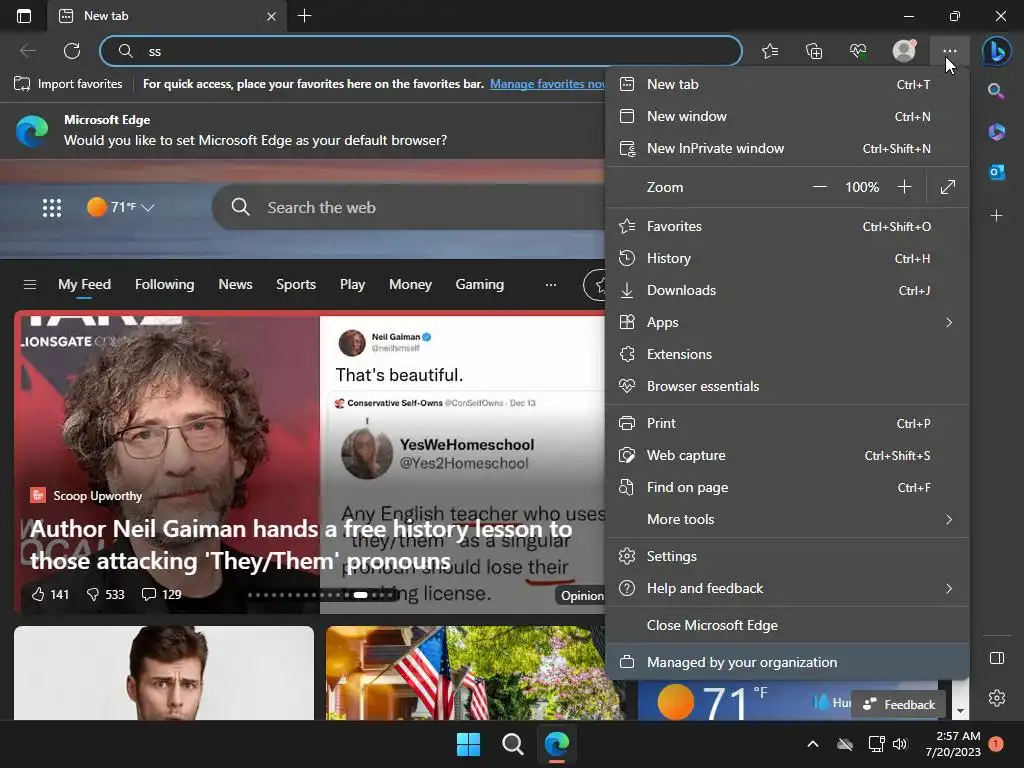Open Manage favorites now link
Image resolution: width=1024 pixels, height=768 pixels.
click(547, 84)
